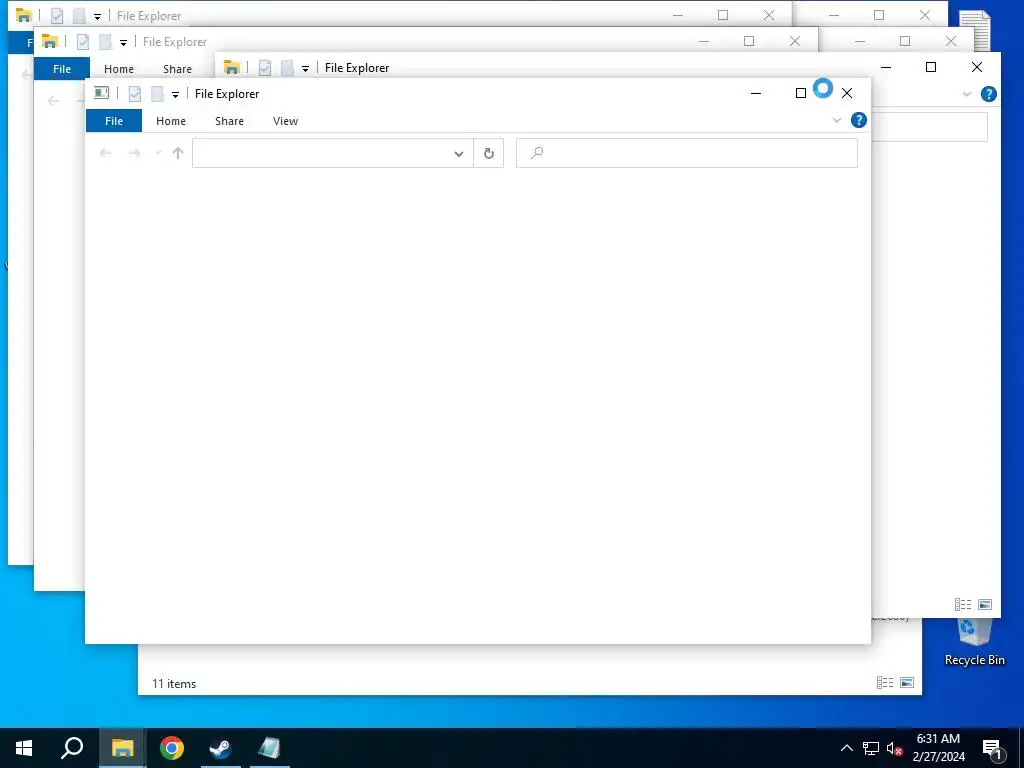This screenshot has width=1024, height=768.
Task: Launch Google Chrome from the taskbar
Action: click(x=172, y=748)
